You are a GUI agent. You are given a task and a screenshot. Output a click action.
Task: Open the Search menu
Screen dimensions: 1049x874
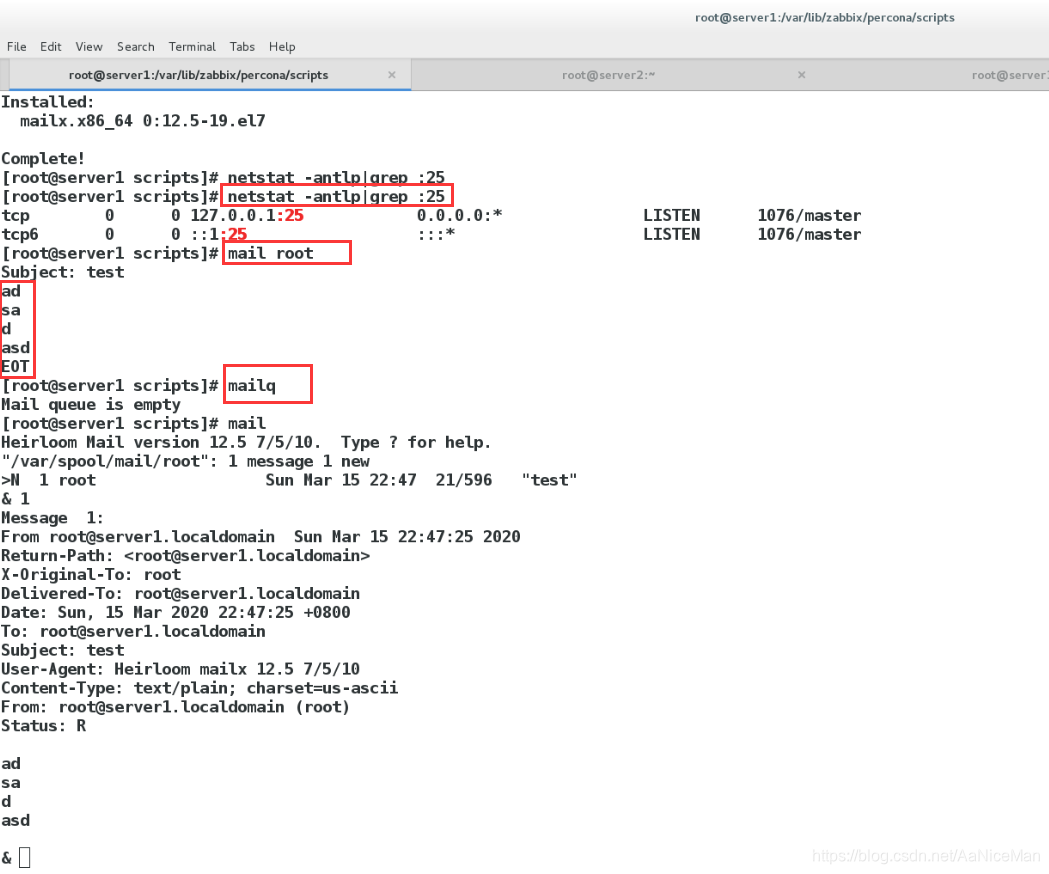coord(136,47)
